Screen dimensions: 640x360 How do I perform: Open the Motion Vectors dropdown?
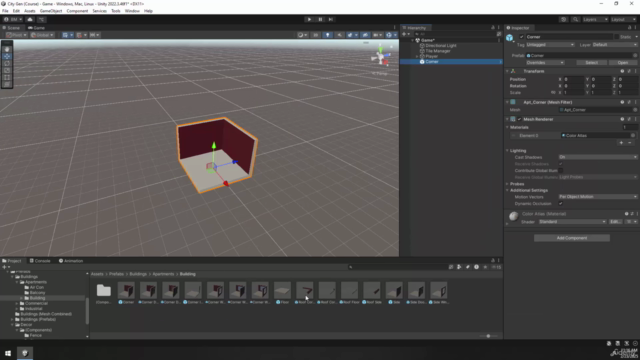tap(598, 197)
